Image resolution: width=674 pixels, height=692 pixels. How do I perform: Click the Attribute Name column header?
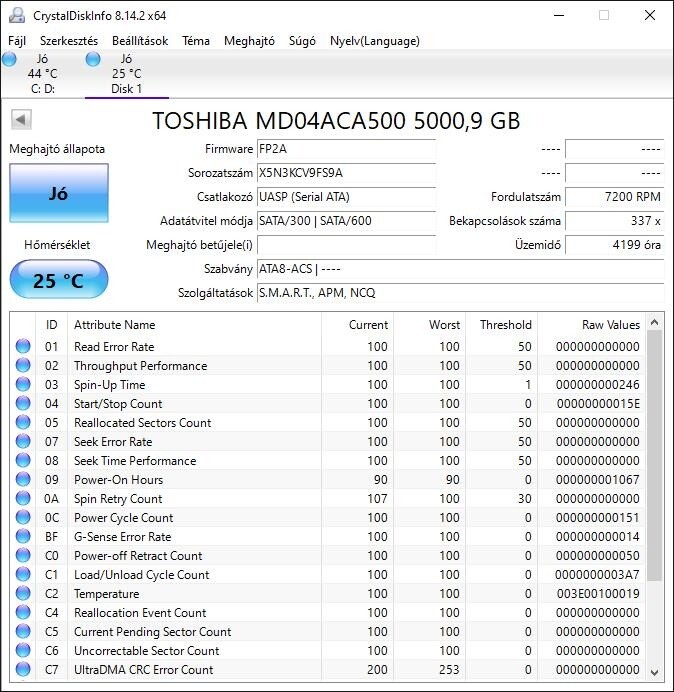[x=195, y=325]
